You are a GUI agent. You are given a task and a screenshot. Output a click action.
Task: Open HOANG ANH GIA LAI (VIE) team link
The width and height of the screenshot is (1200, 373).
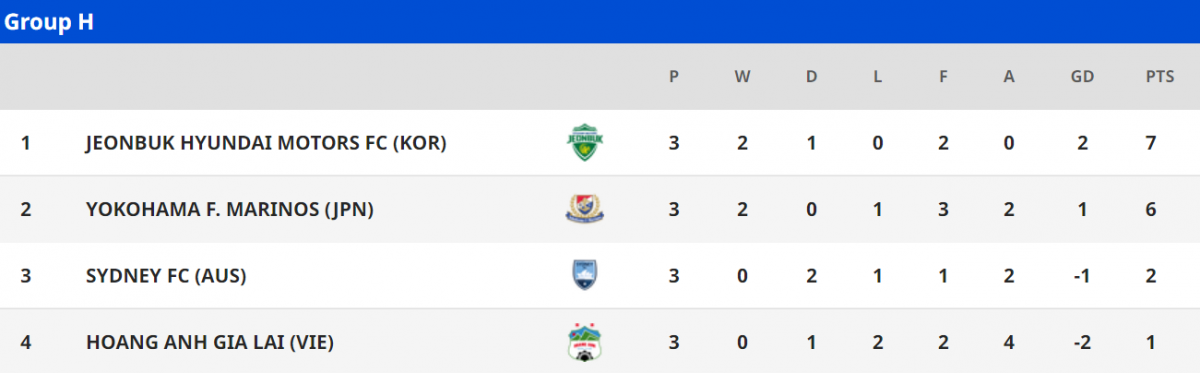point(210,342)
